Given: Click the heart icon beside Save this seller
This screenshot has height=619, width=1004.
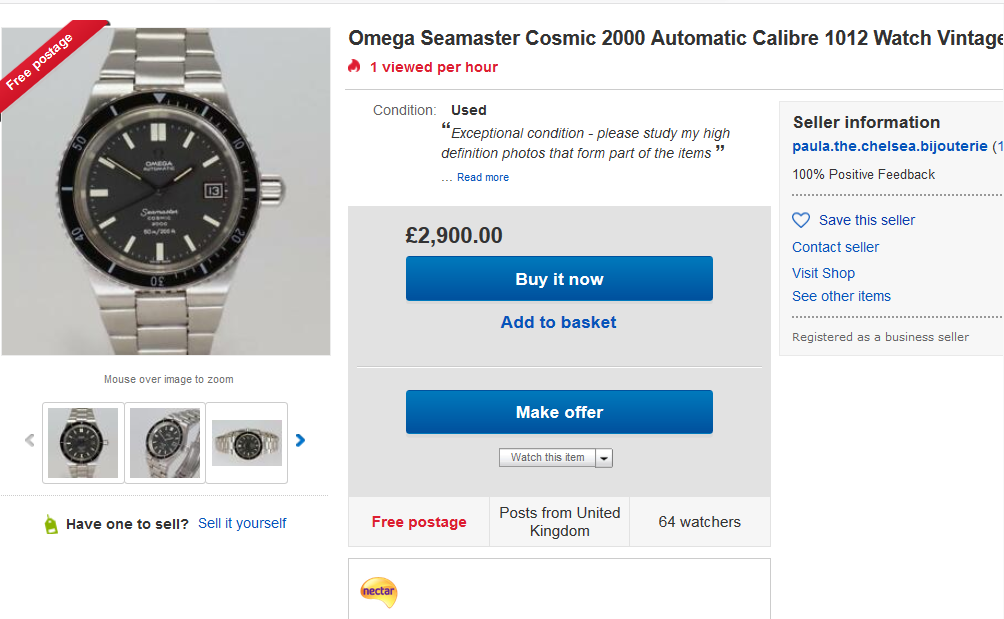Looking at the screenshot, I should 801,220.
